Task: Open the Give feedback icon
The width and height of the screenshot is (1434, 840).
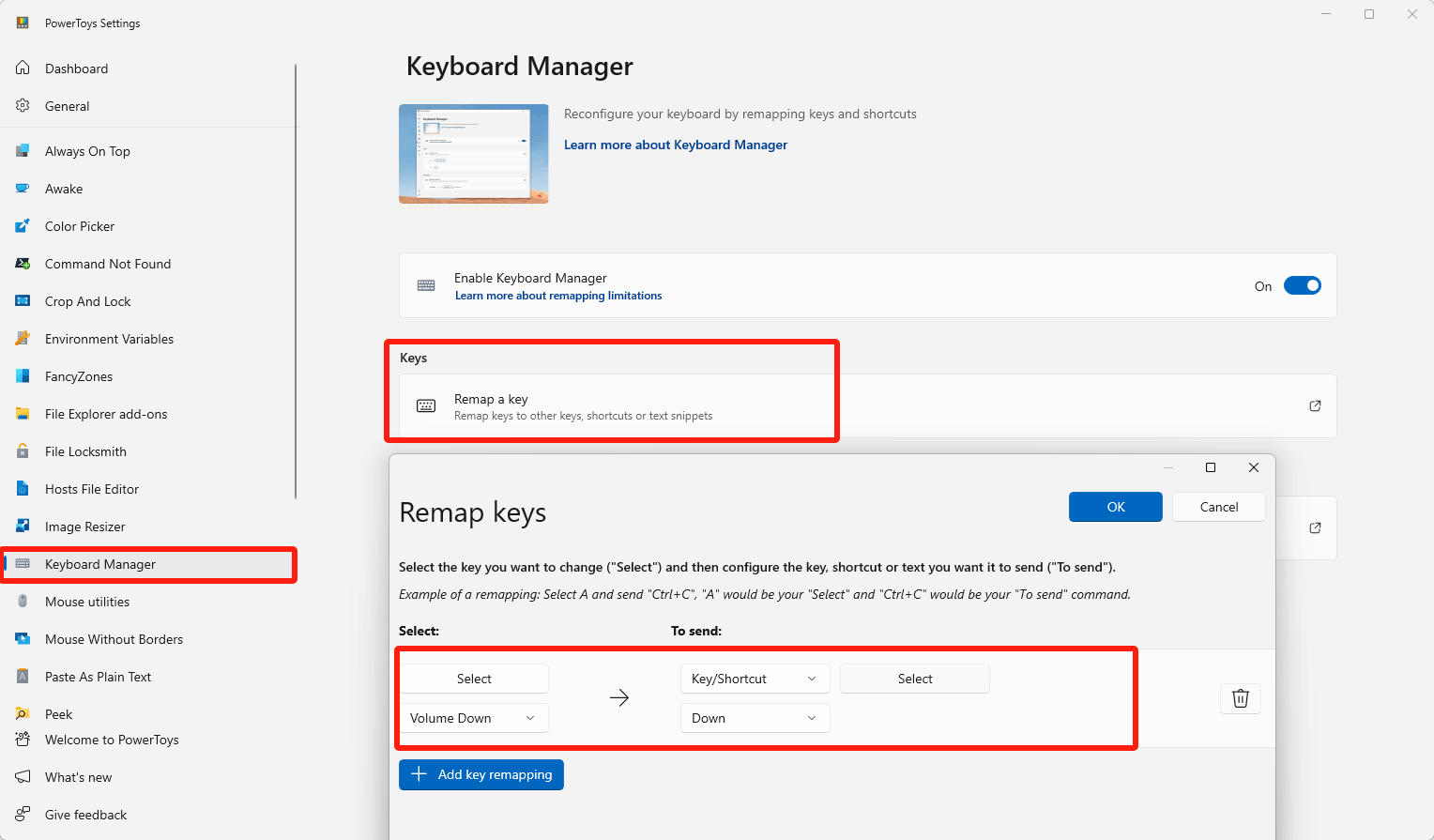Action: click(23, 815)
